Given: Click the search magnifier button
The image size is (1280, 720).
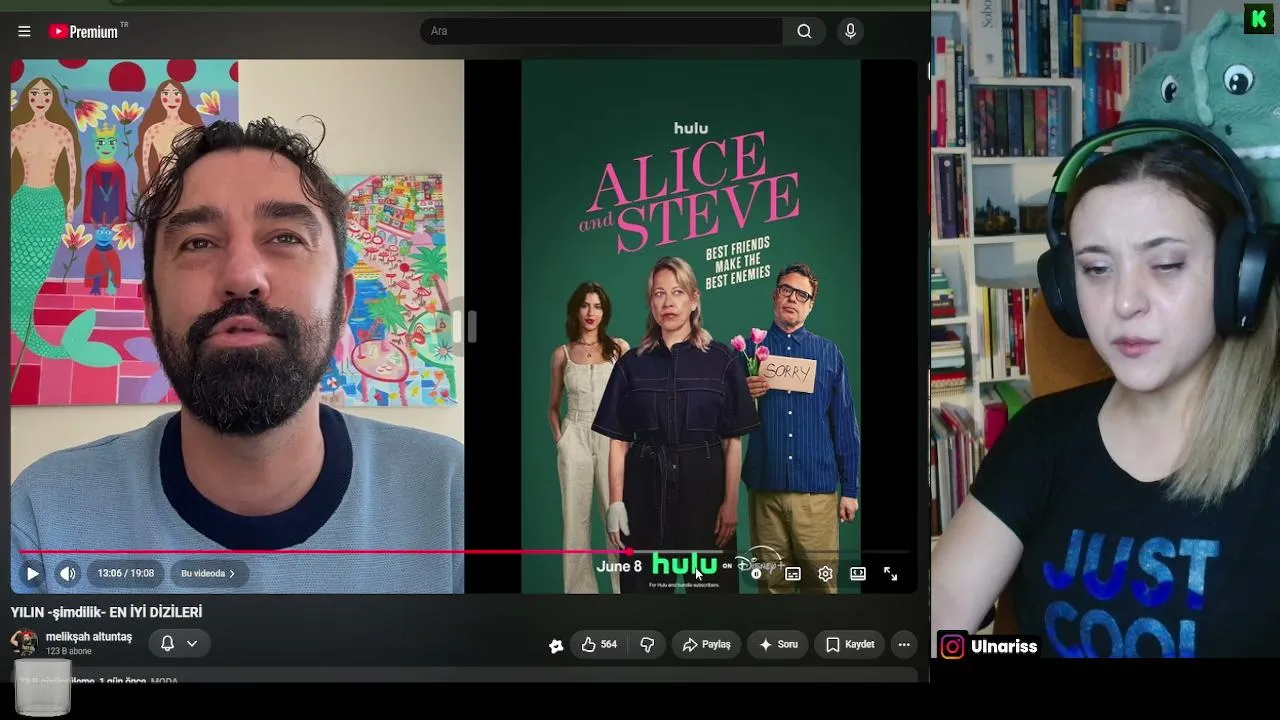Looking at the screenshot, I should pyautogui.click(x=804, y=31).
